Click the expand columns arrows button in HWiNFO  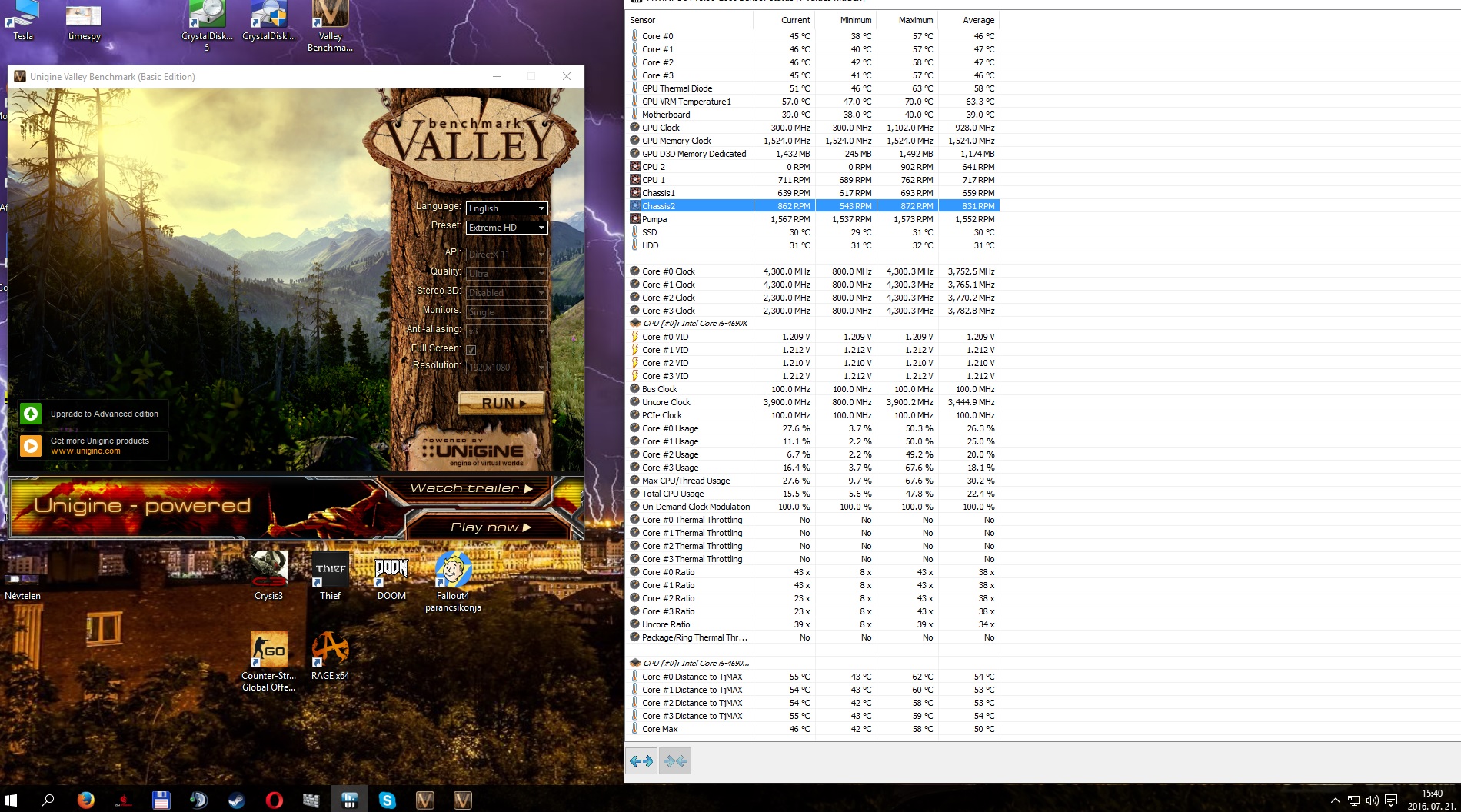pyautogui.click(x=641, y=761)
